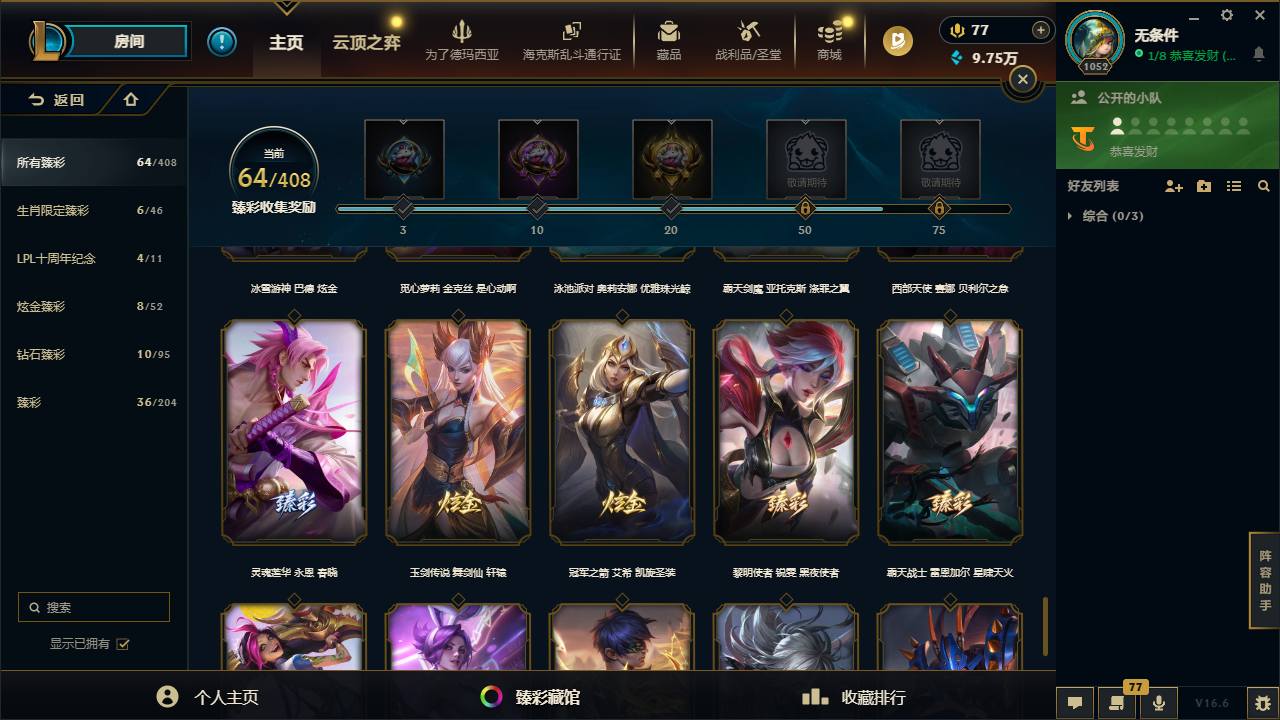
Task: Click the home icon beside 返回
Action: (x=131, y=99)
